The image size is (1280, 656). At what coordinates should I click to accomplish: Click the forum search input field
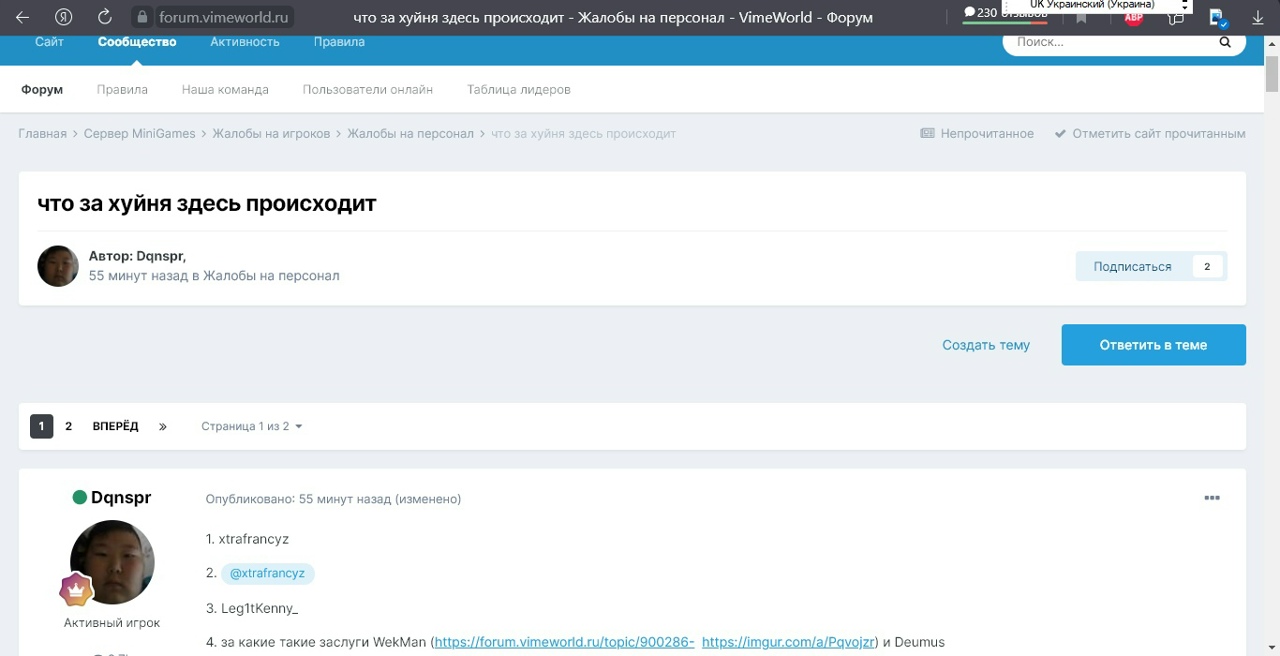[1110, 42]
